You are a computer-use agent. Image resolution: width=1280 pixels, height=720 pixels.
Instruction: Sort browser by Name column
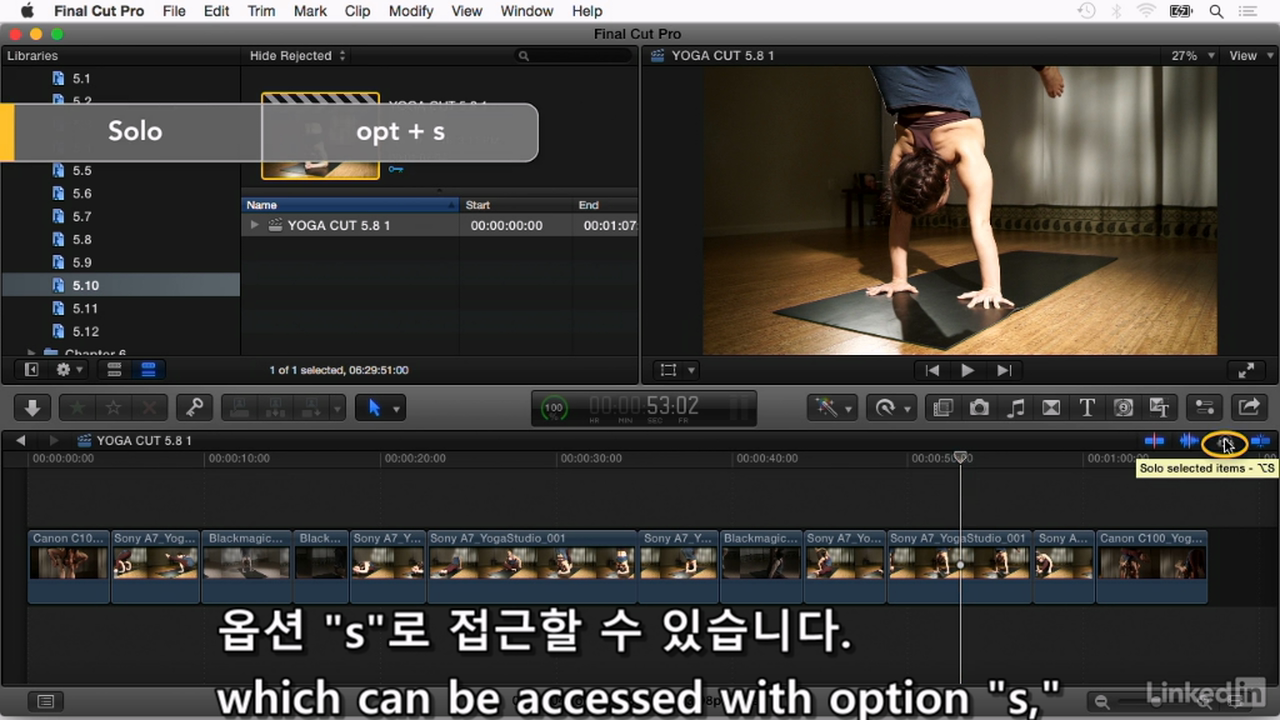pos(350,205)
